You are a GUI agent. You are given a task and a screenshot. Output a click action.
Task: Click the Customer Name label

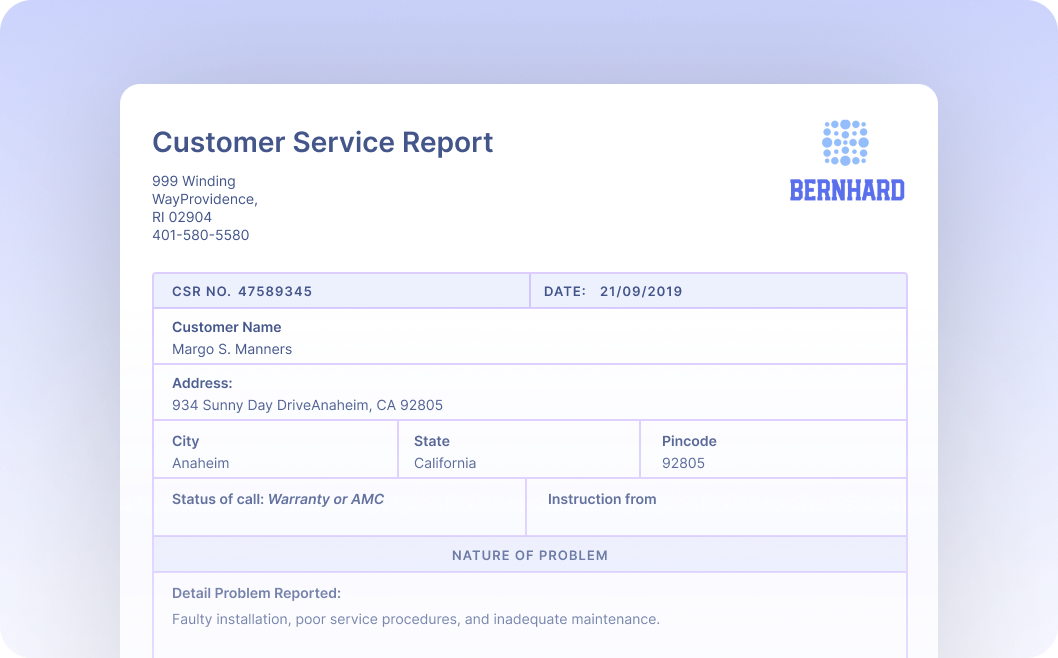pos(226,327)
